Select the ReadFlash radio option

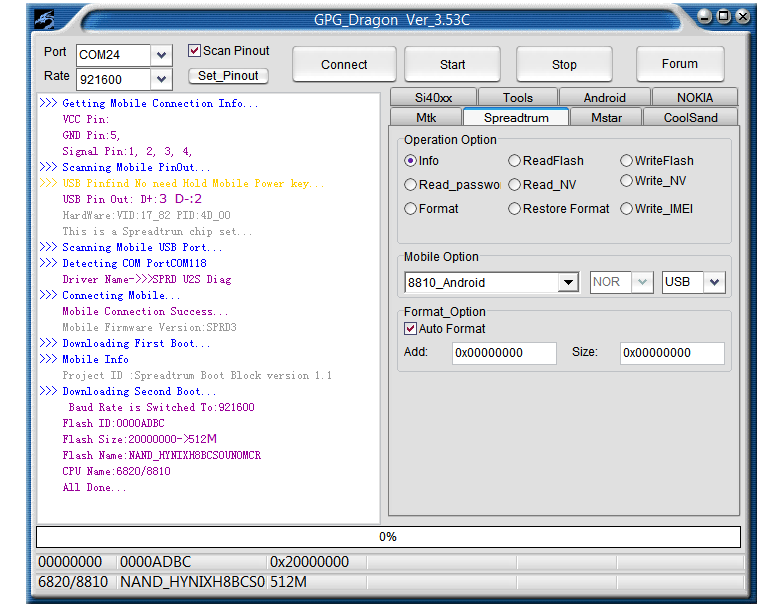(x=515, y=161)
